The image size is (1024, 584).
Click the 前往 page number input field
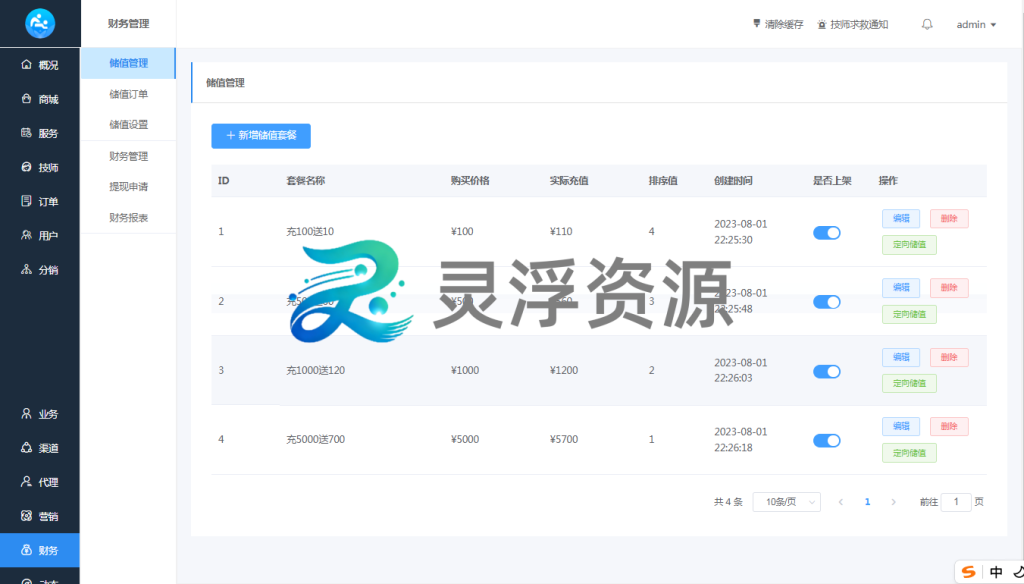[956, 502]
